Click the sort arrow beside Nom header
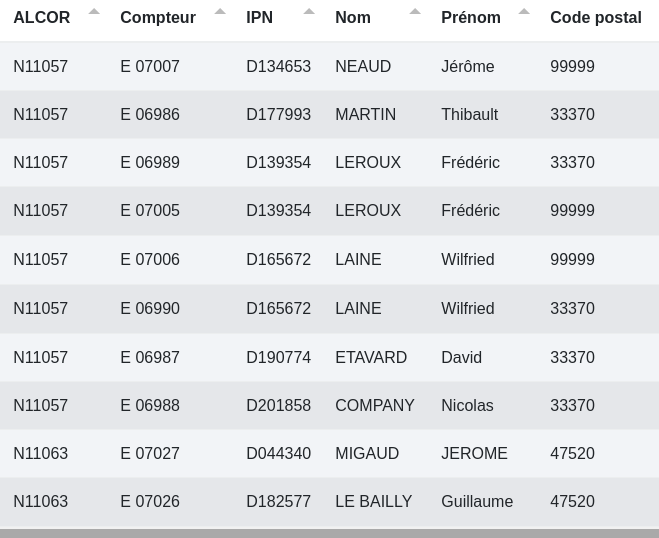This screenshot has width=659, height=538. click(415, 12)
